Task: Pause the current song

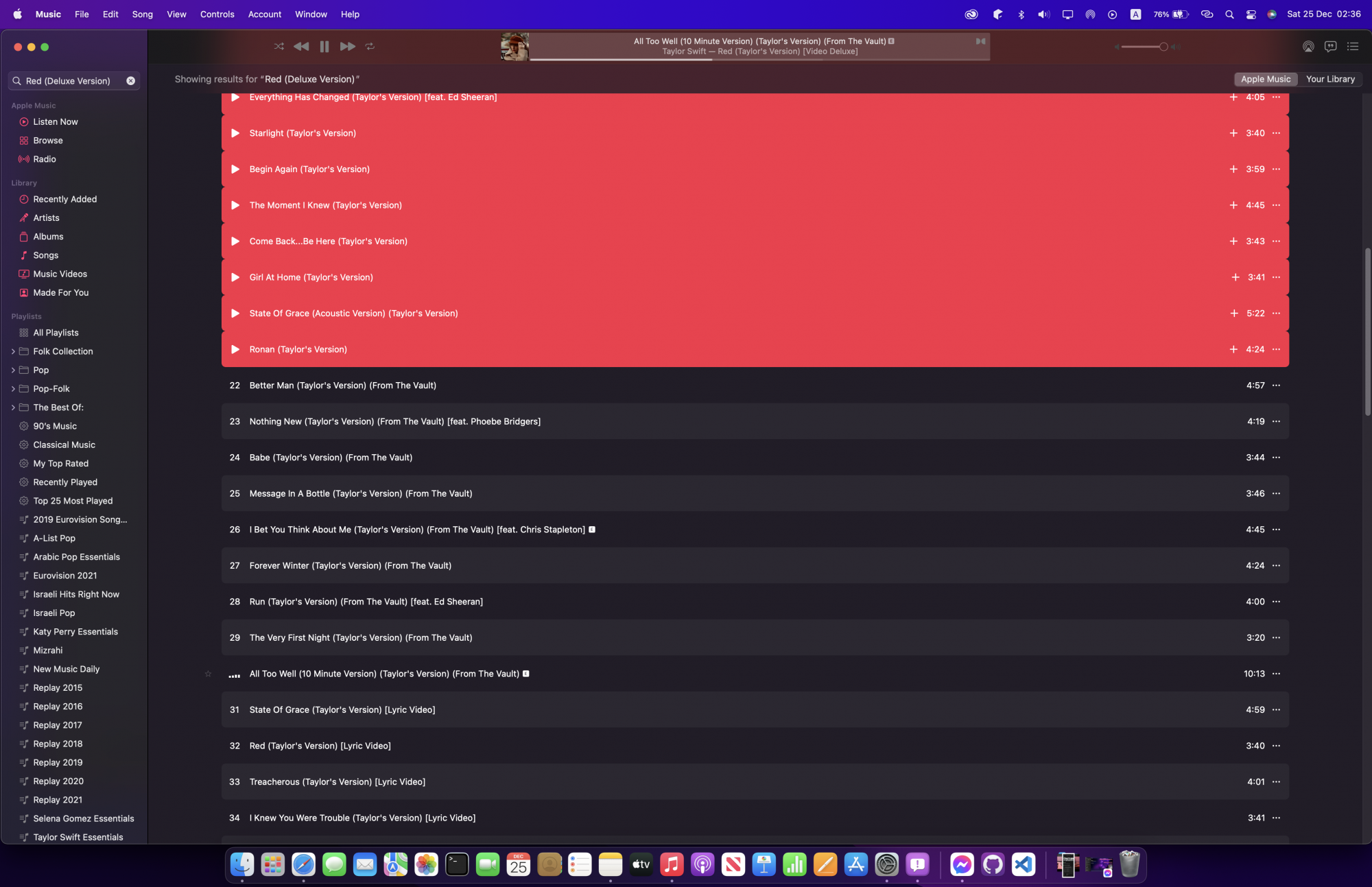Action: point(324,47)
